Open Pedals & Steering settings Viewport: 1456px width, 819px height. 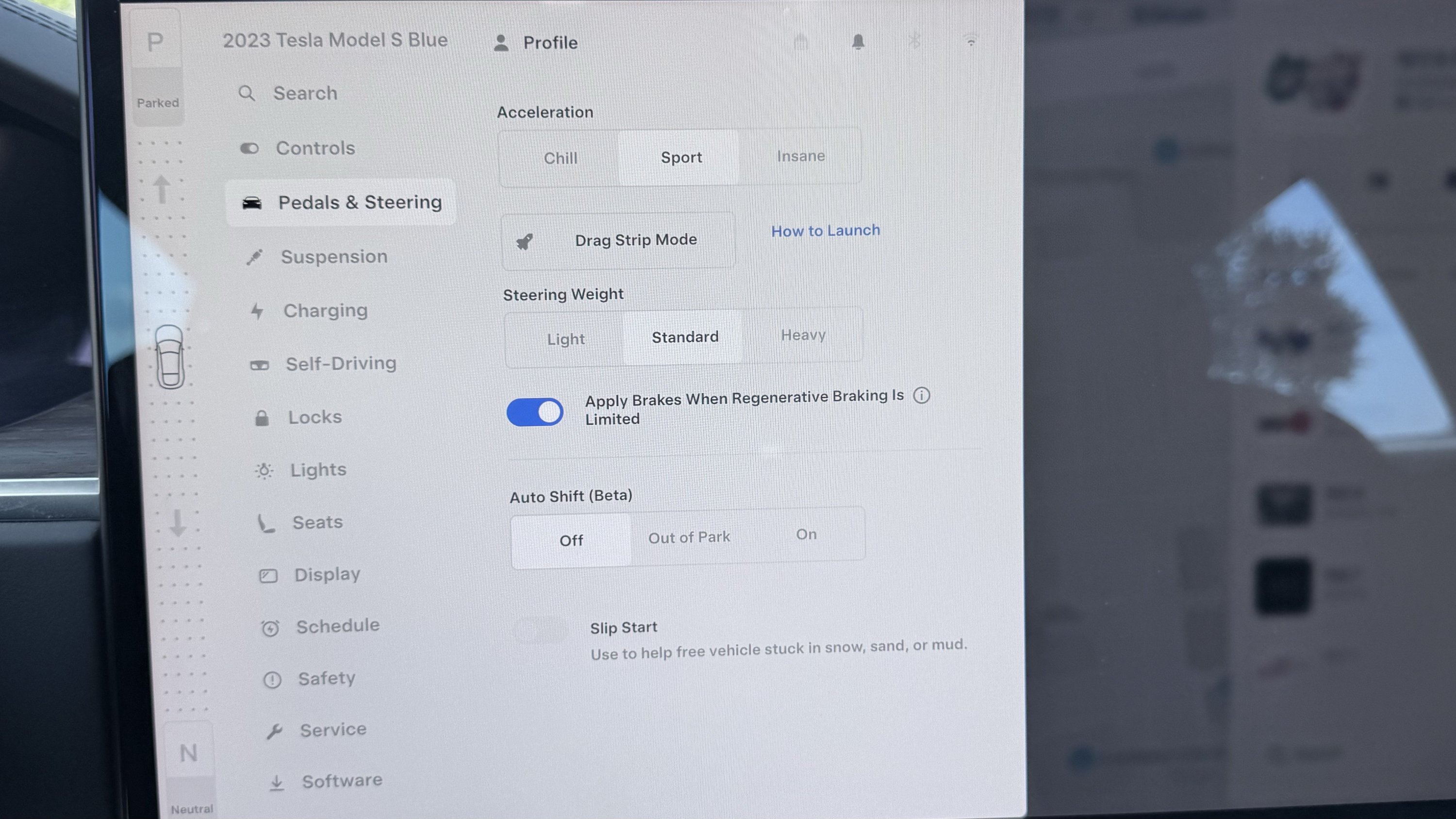pos(340,202)
